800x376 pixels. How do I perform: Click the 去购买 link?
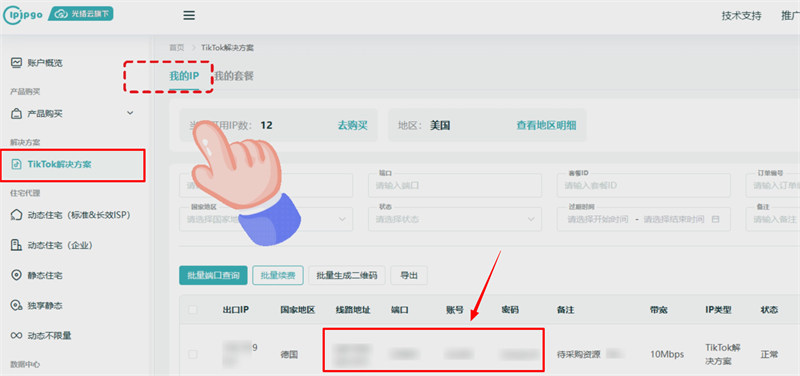353,125
